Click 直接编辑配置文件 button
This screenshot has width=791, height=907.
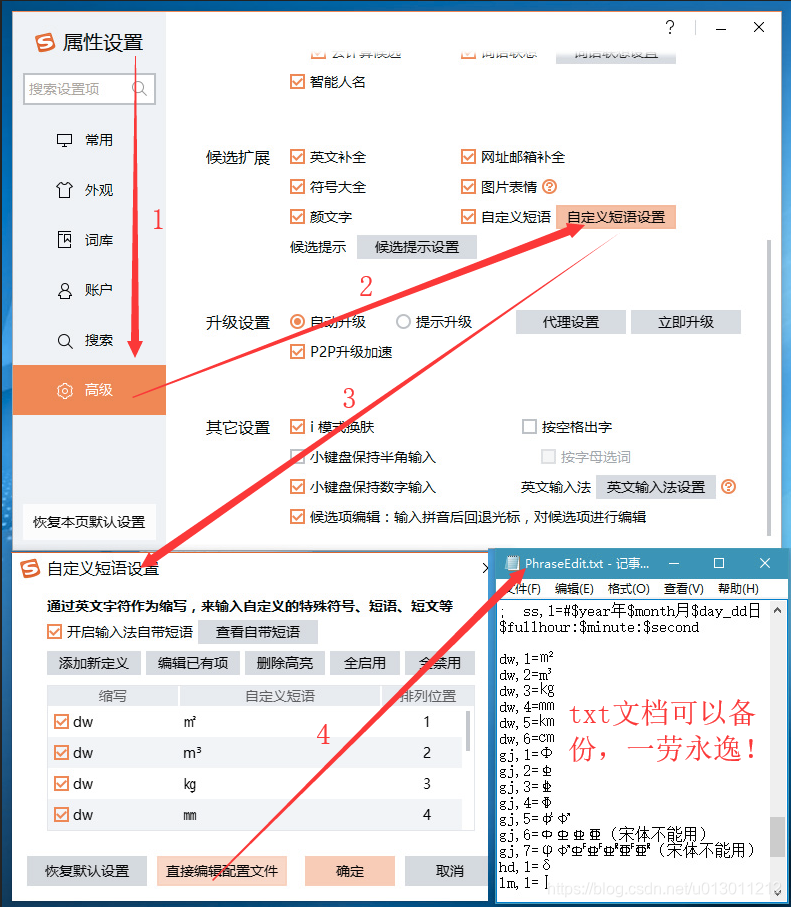222,871
